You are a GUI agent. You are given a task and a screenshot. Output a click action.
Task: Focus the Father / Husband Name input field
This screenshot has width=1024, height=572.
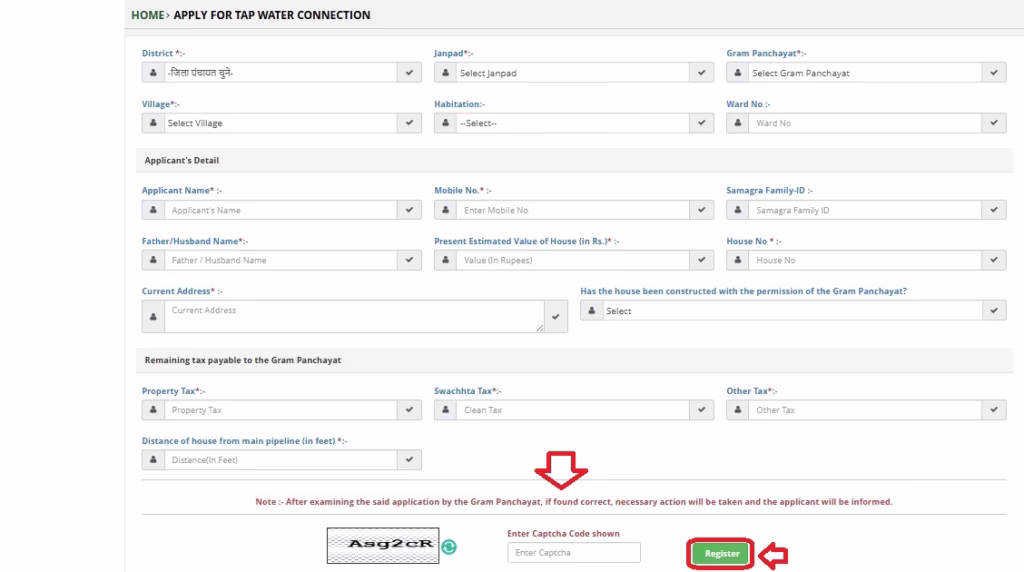coord(281,260)
